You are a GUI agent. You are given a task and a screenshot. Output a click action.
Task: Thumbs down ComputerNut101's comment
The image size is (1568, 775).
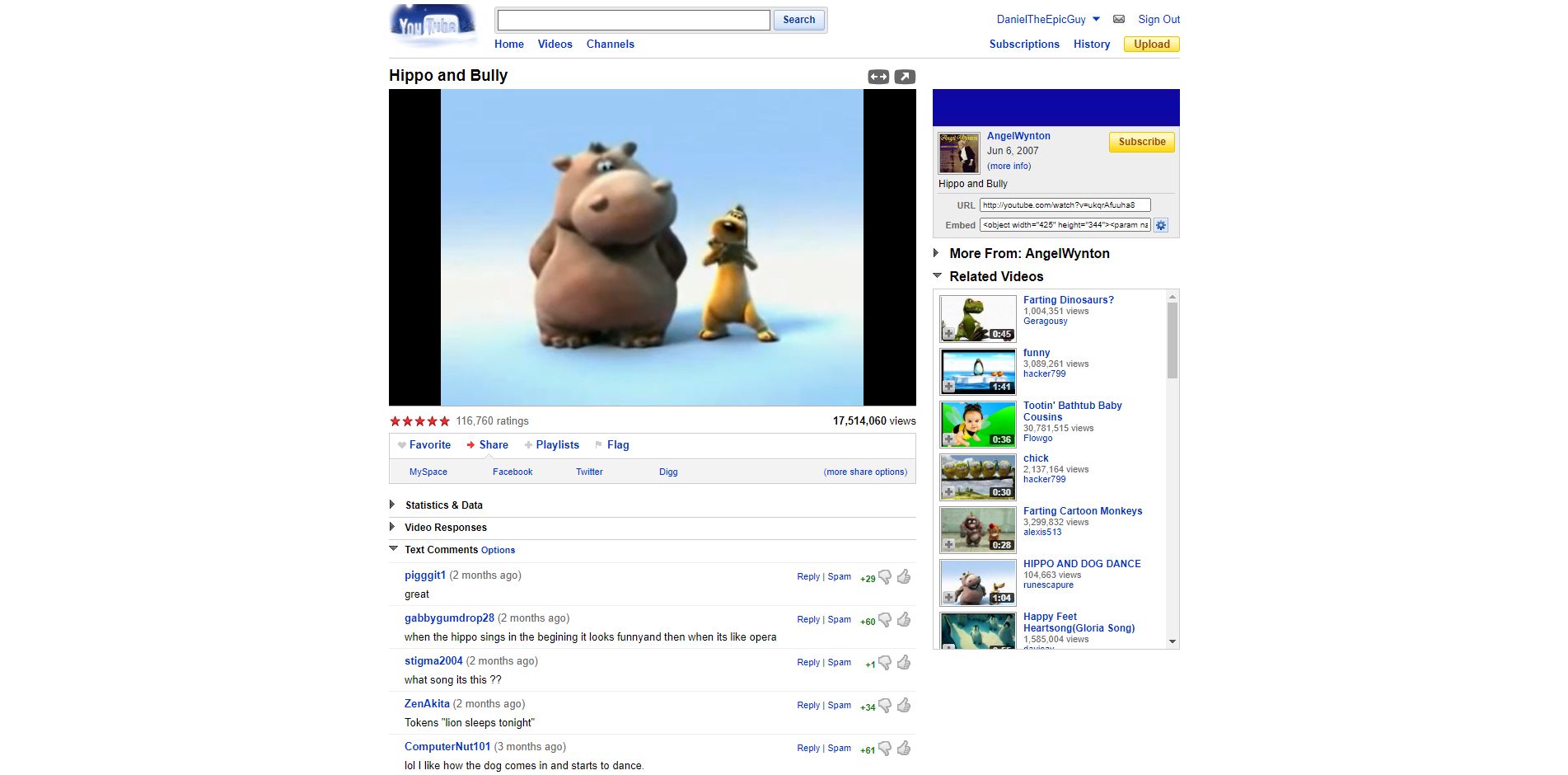click(885, 749)
